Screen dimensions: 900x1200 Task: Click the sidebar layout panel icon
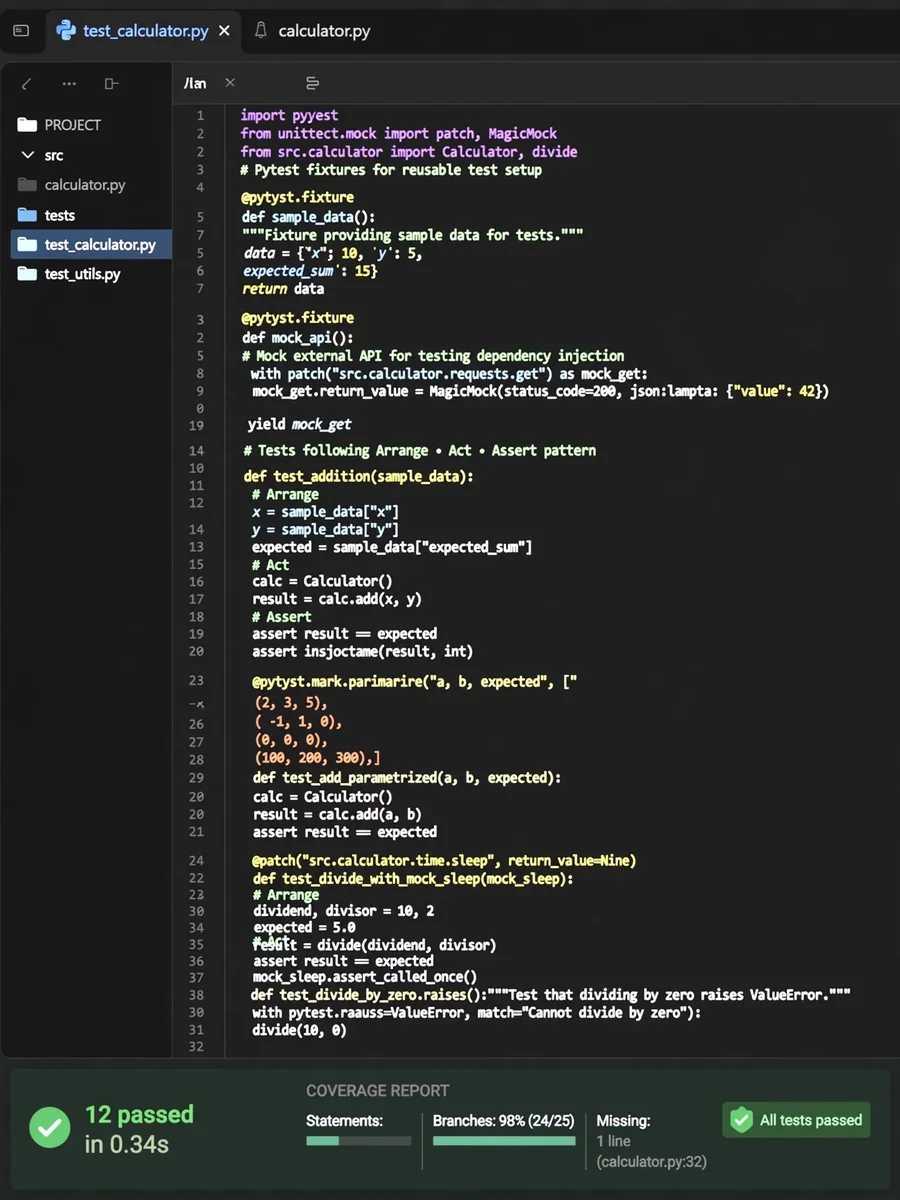[111, 84]
